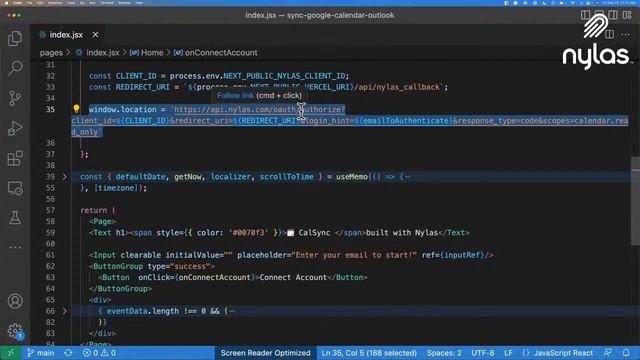The height and width of the screenshot is (360, 640).
Task: Click the lightbulb code action on line 35
Action: pos(76,109)
